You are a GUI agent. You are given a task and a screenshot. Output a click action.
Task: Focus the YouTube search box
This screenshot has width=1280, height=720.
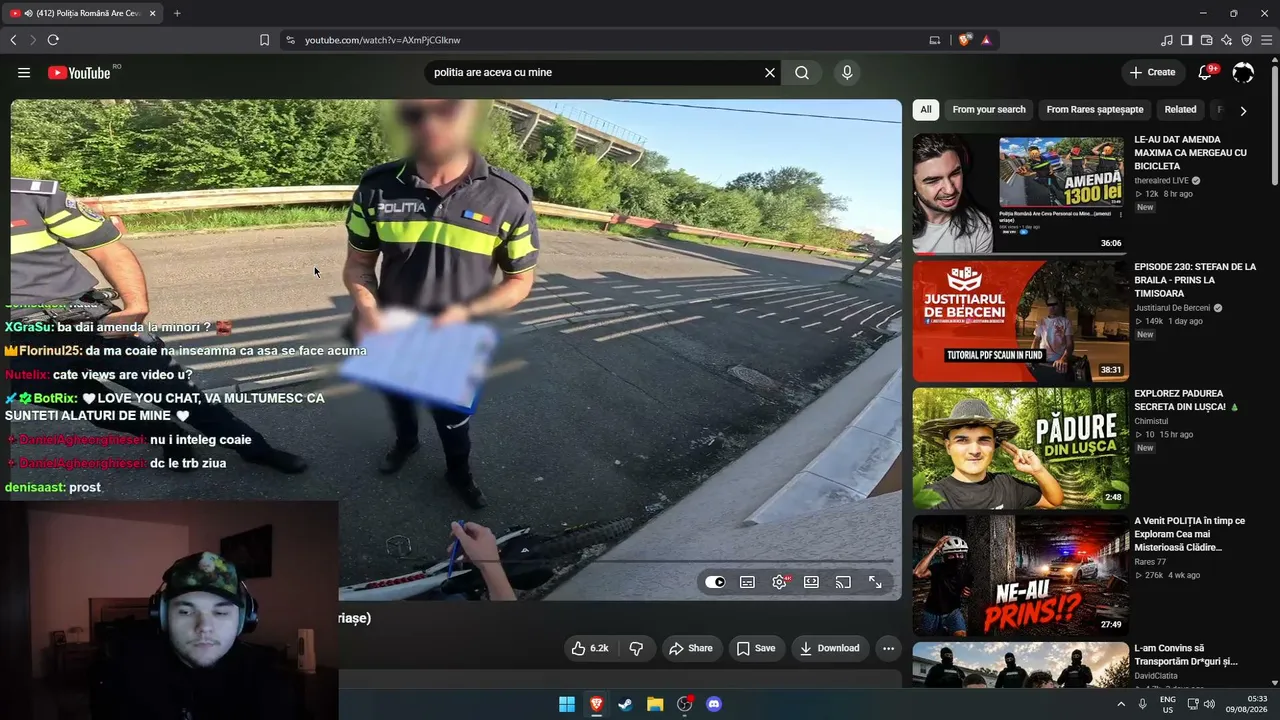(x=596, y=72)
